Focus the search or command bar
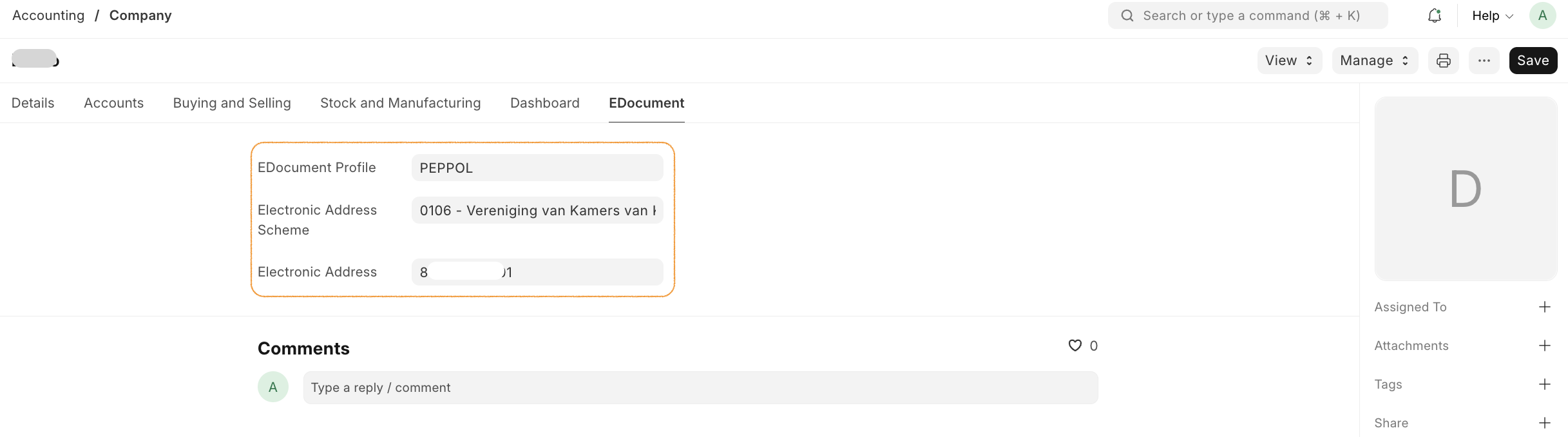Screen dimensions: 1568x437 coord(1248,15)
